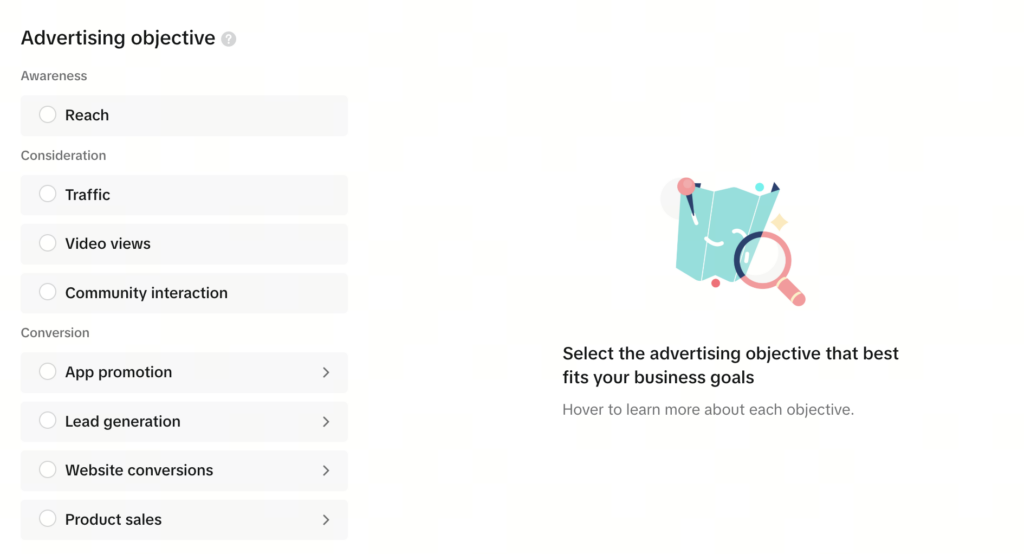
Task: Choose the Video views radio option
Action: click(x=48, y=243)
